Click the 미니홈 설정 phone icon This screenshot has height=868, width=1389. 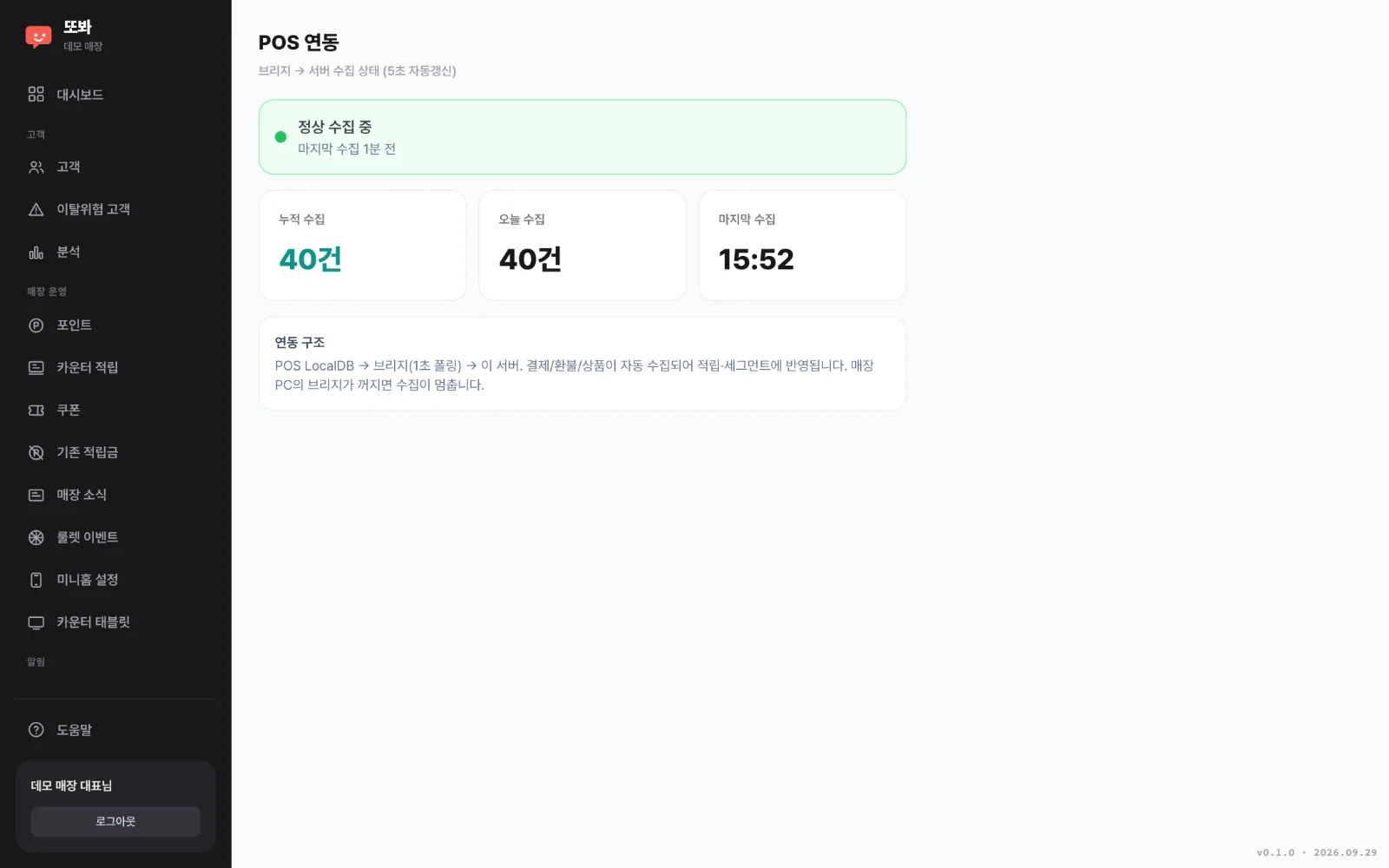[x=36, y=580]
